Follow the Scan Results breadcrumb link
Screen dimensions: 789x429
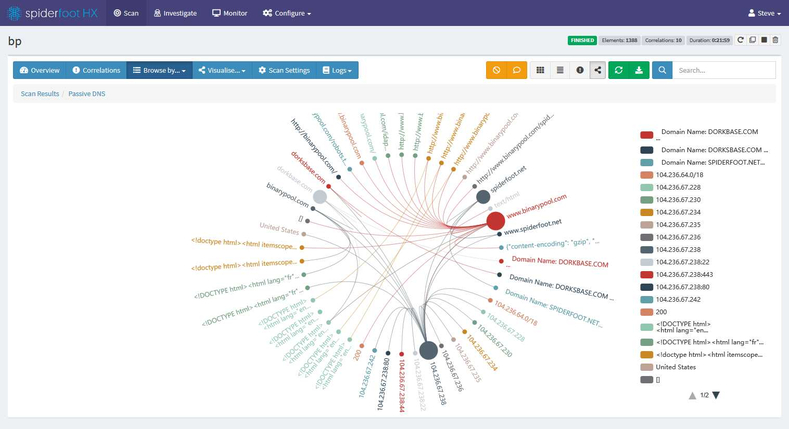[x=40, y=94]
